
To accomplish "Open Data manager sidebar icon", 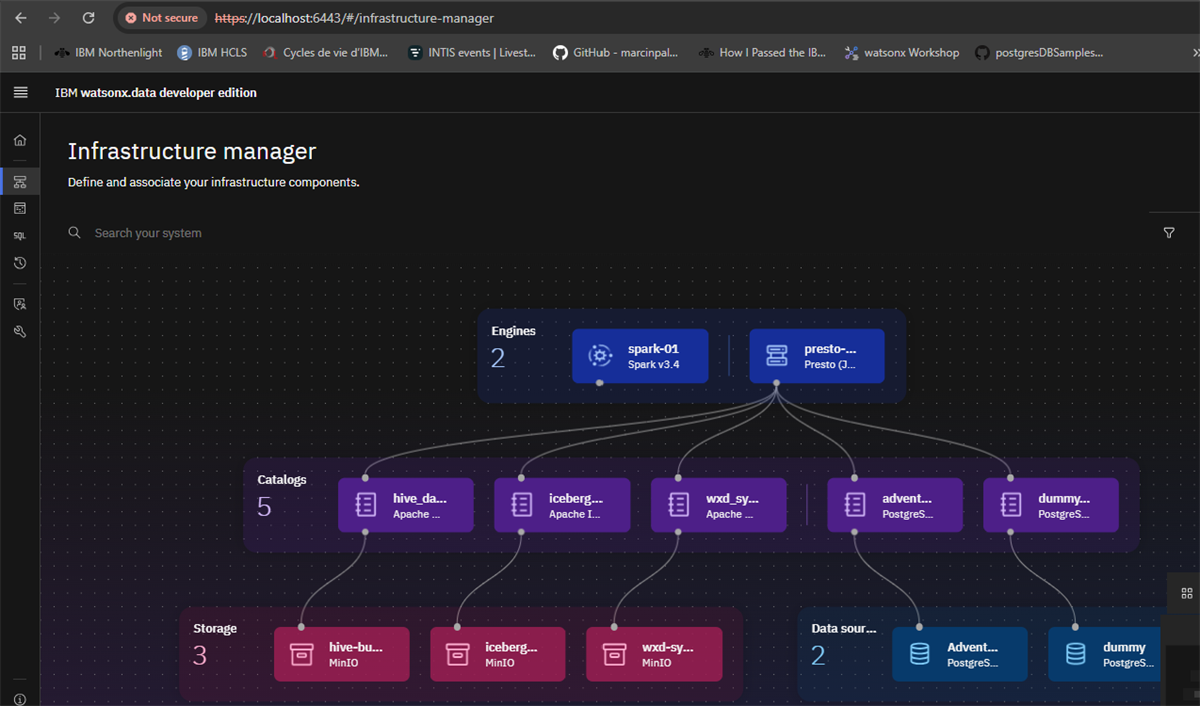I will (20, 208).
